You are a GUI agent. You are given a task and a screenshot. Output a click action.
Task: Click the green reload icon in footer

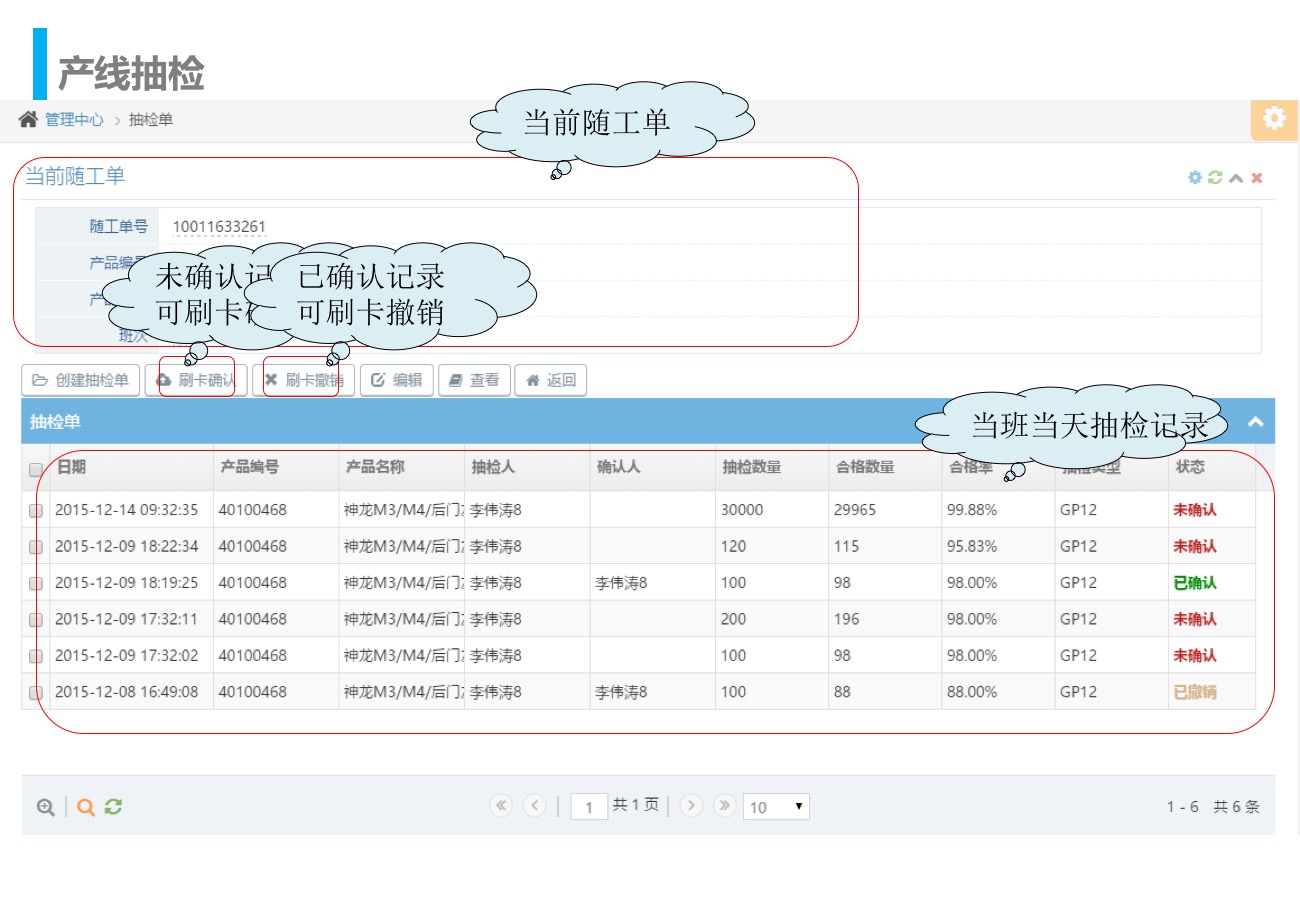pyautogui.click(x=113, y=807)
